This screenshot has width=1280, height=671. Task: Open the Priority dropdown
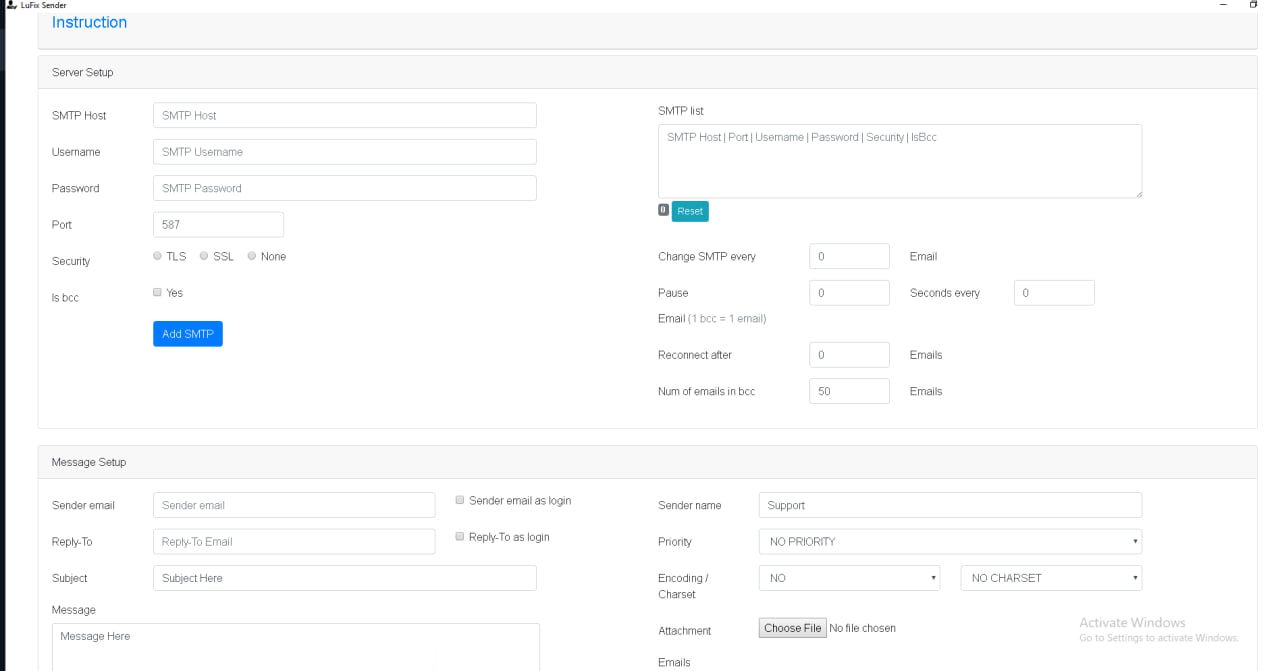point(949,542)
